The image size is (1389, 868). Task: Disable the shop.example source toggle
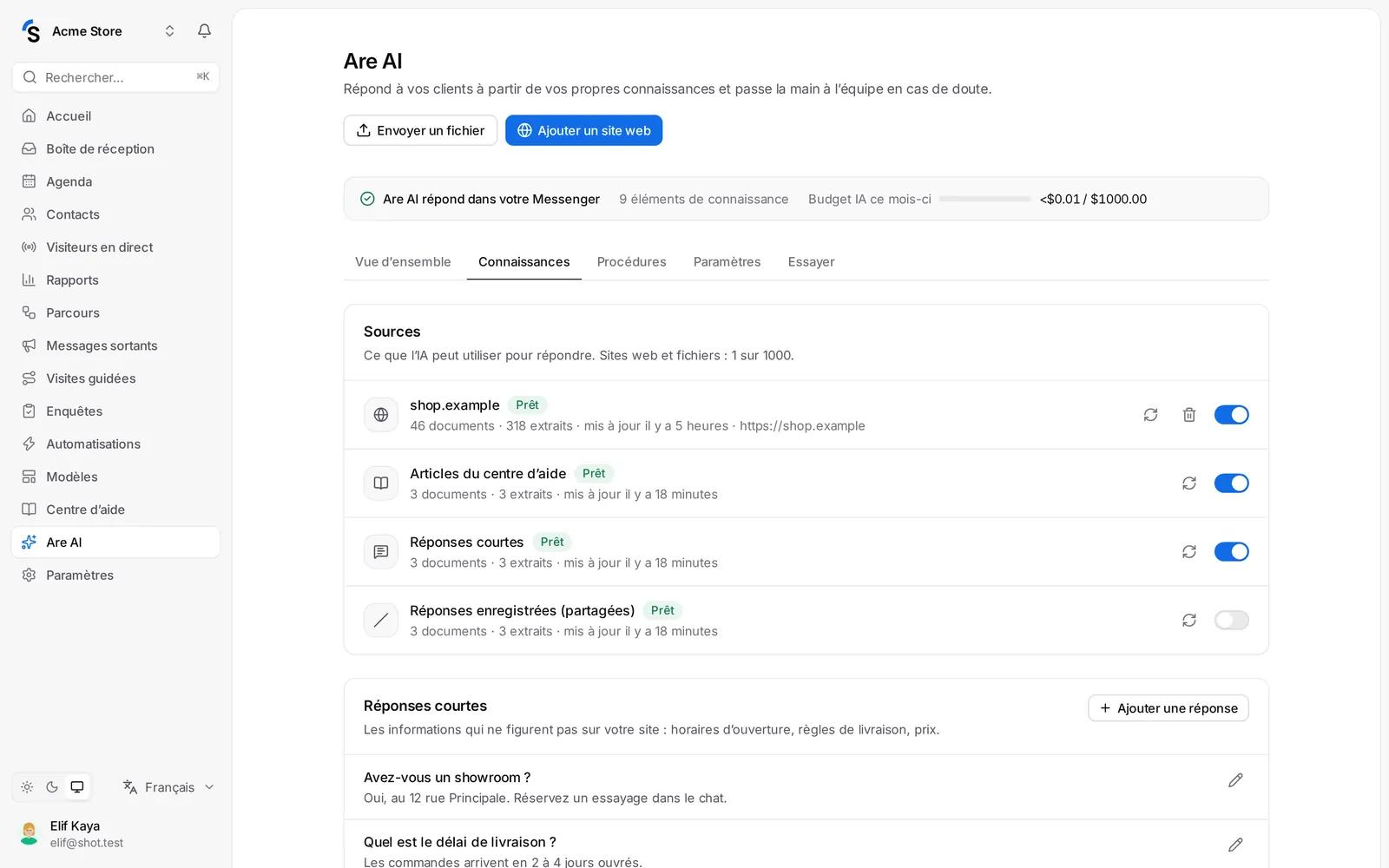tap(1231, 415)
